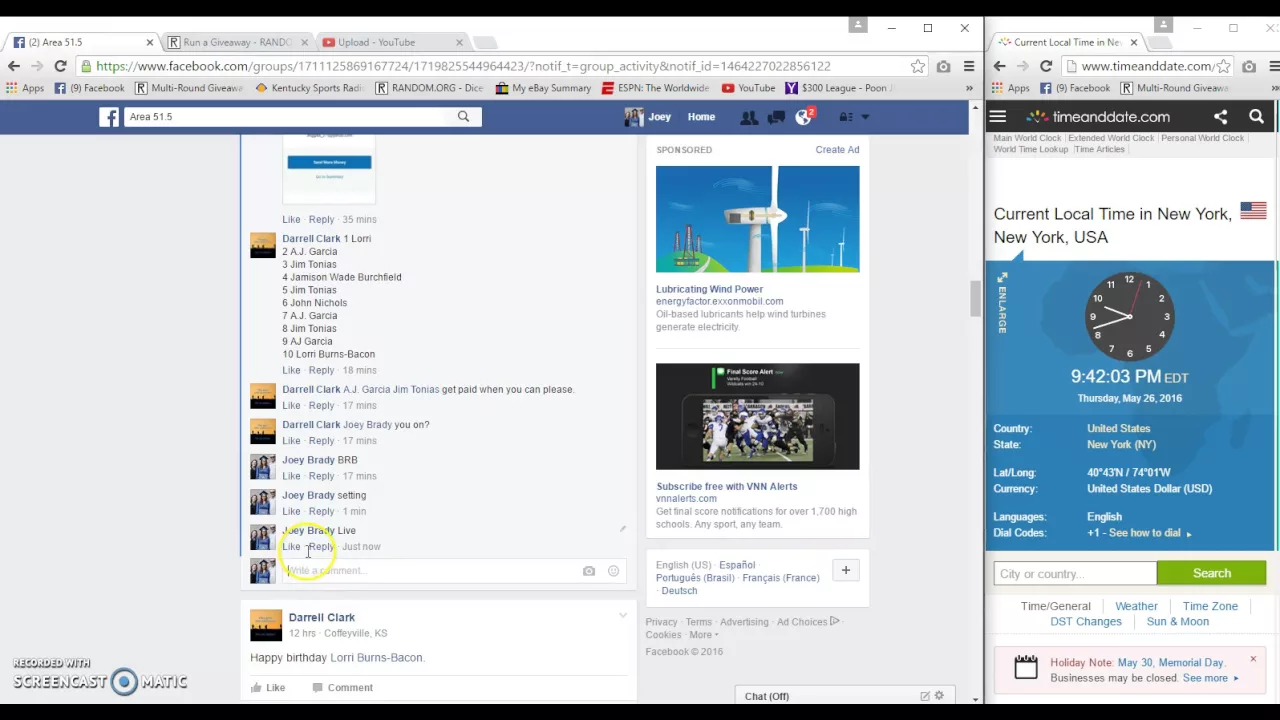Click the Write a comment field
This screenshot has width=1280, height=720.
click(430, 570)
